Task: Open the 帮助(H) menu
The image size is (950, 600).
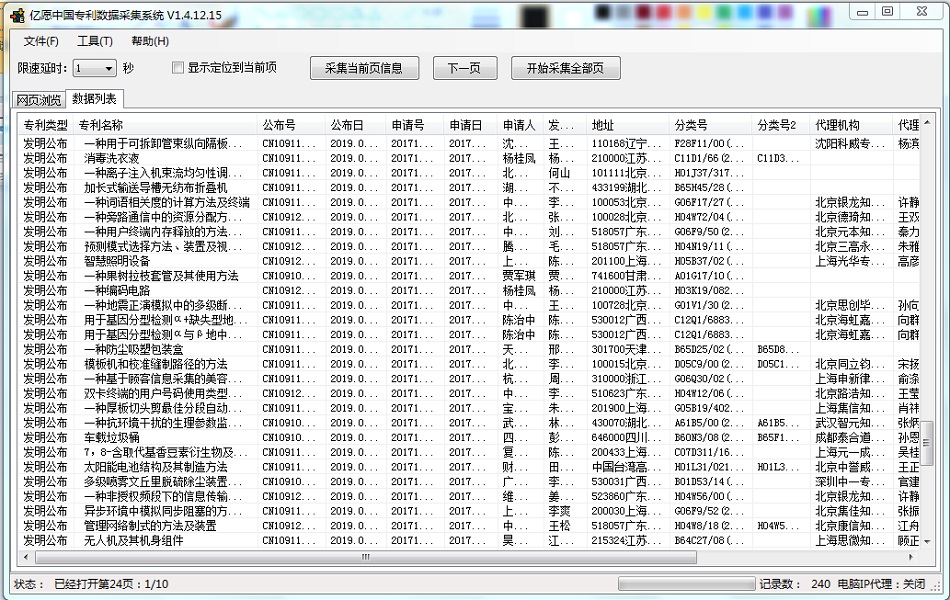Action: pos(150,41)
